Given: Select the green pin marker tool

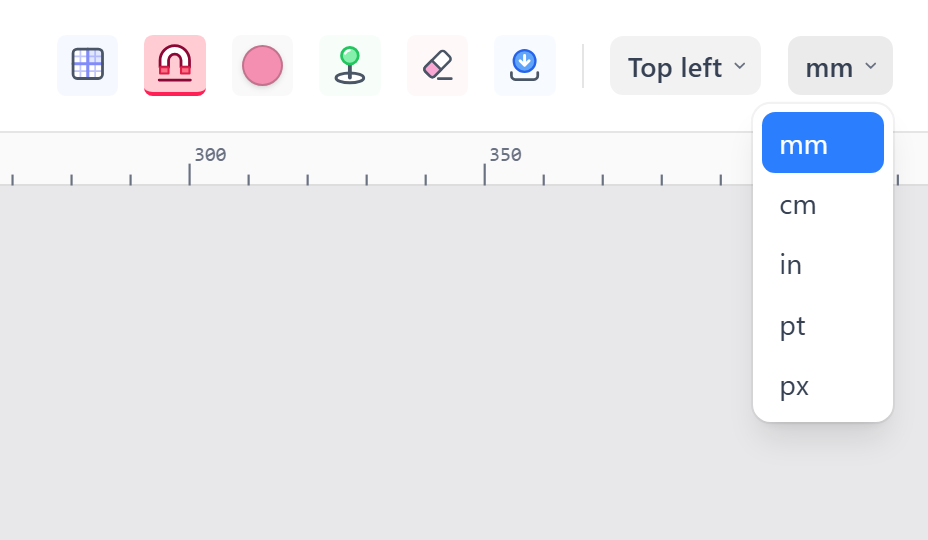Looking at the screenshot, I should tap(350, 65).
